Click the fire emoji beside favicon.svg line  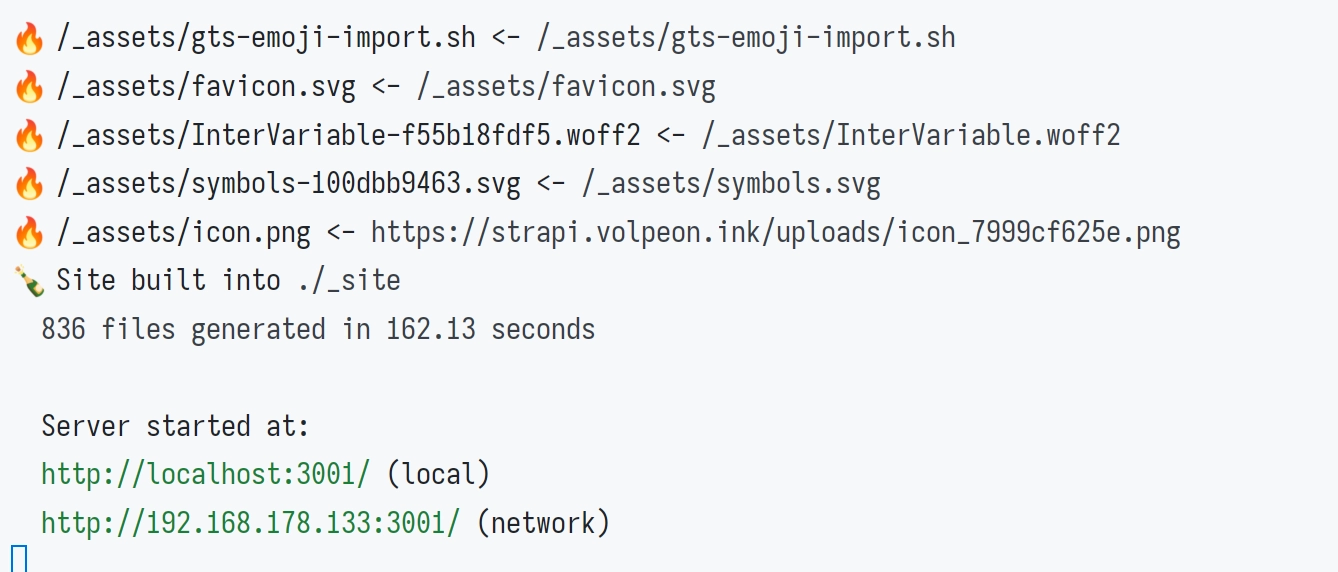point(29,87)
